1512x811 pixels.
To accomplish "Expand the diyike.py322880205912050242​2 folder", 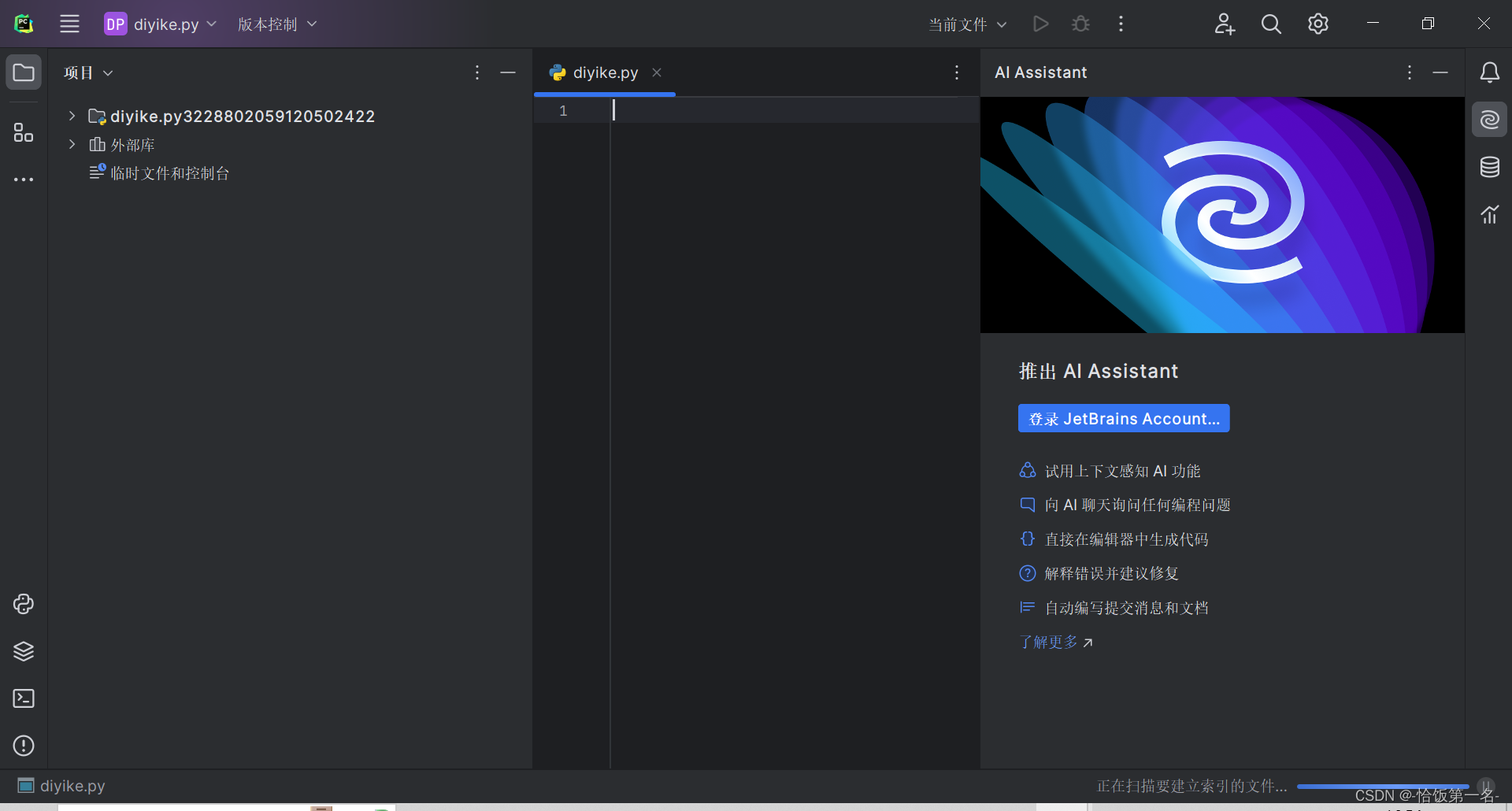I will (x=72, y=116).
